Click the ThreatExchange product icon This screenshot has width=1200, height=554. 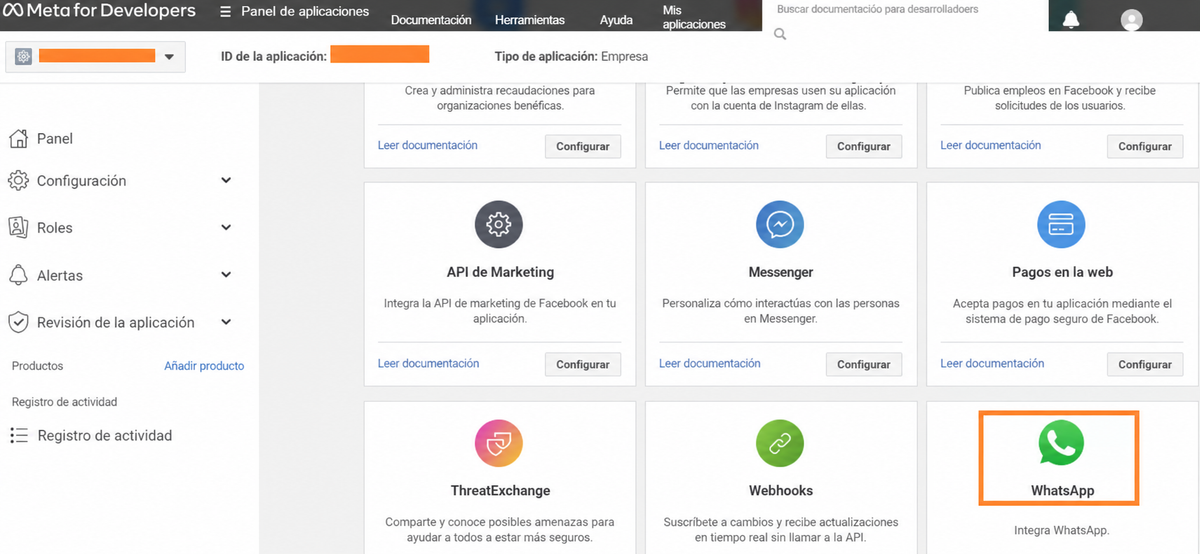coord(498,443)
